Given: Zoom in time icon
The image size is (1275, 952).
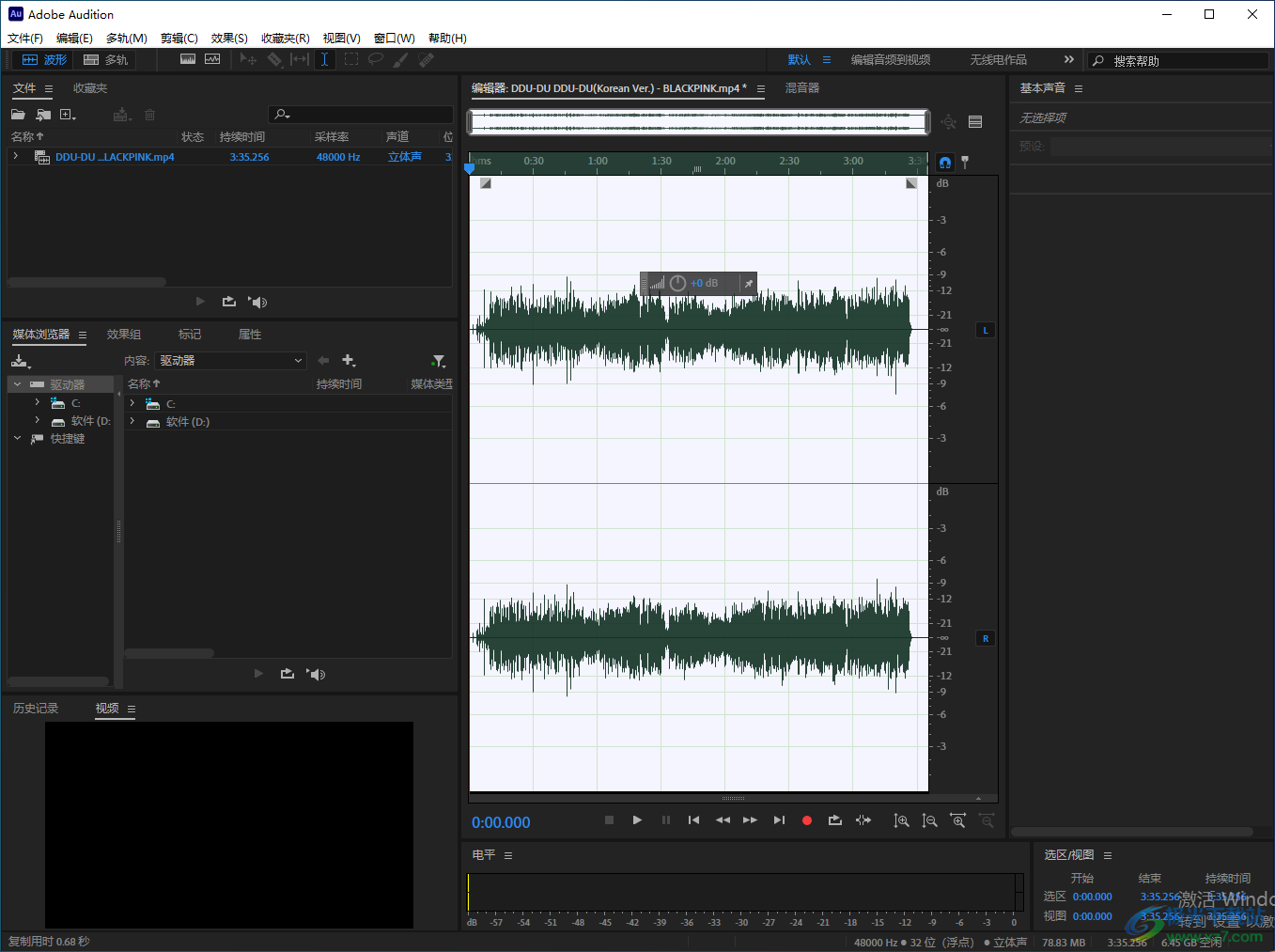Looking at the screenshot, I should (957, 820).
